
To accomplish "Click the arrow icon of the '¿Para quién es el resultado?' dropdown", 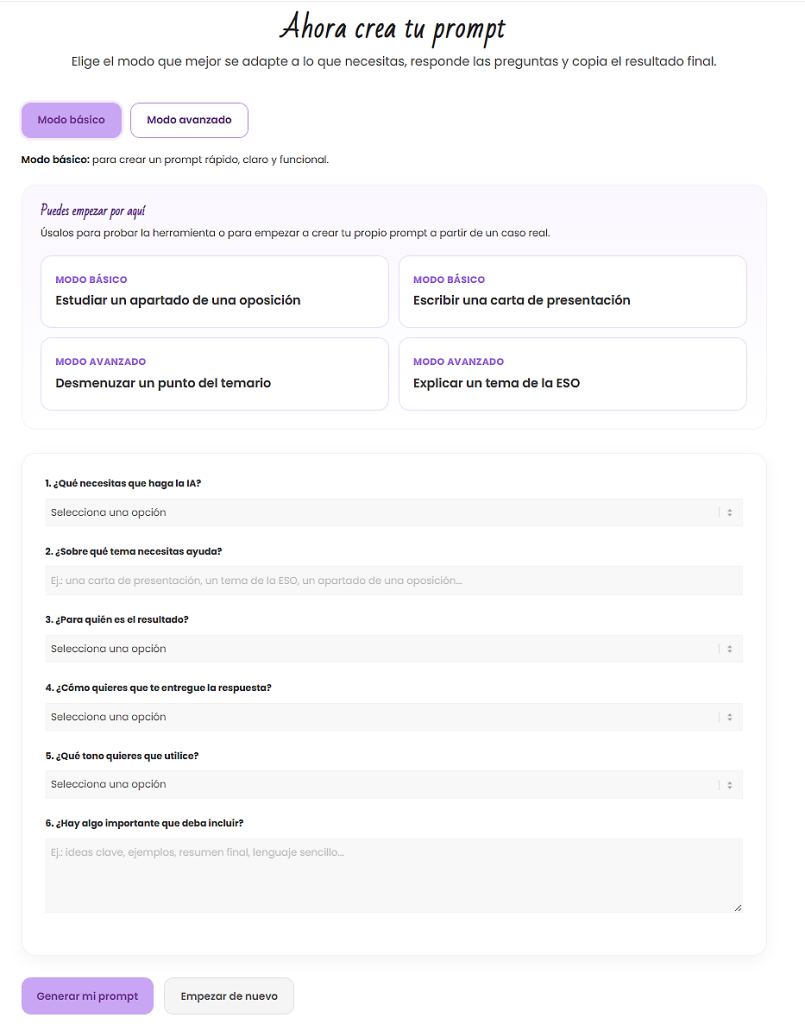I will pyautogui.click(x=729, y=649).
